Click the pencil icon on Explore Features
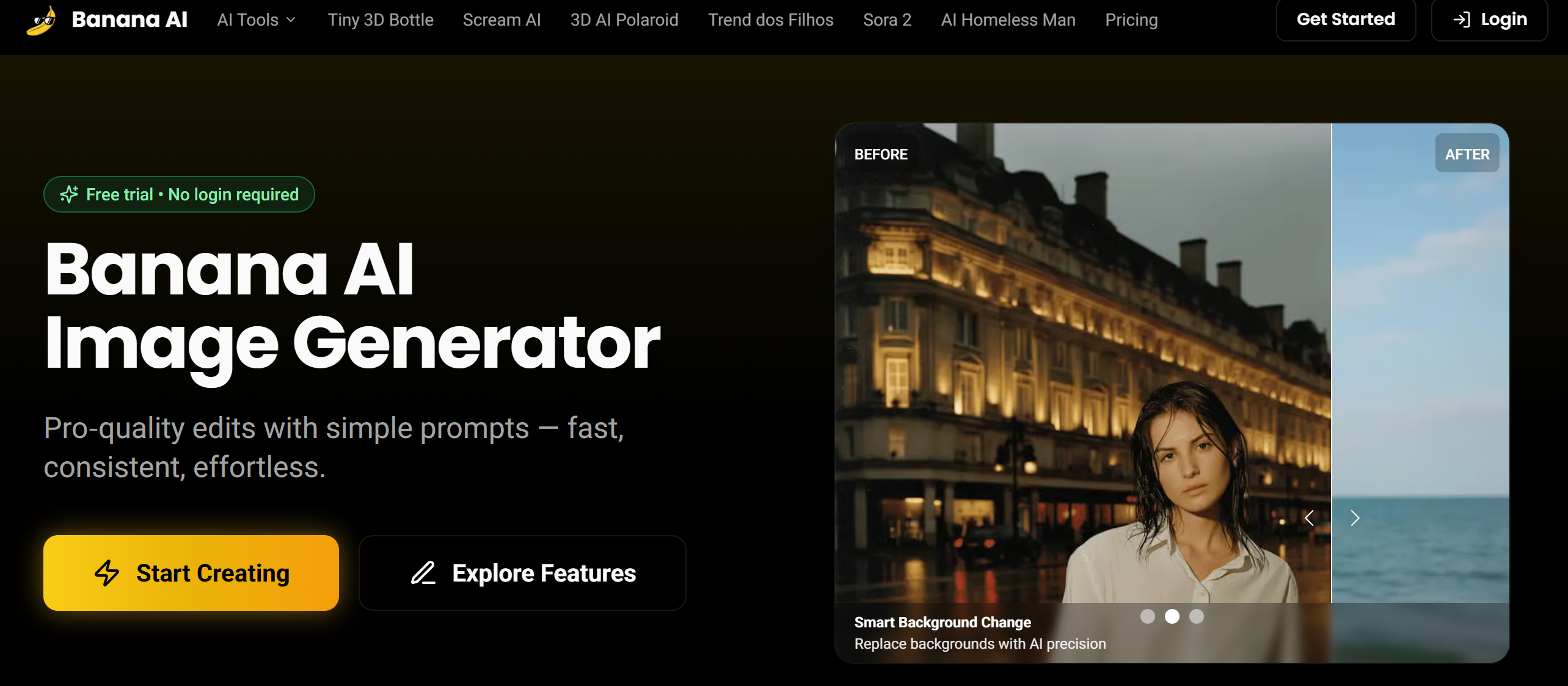 coord(423,573)
